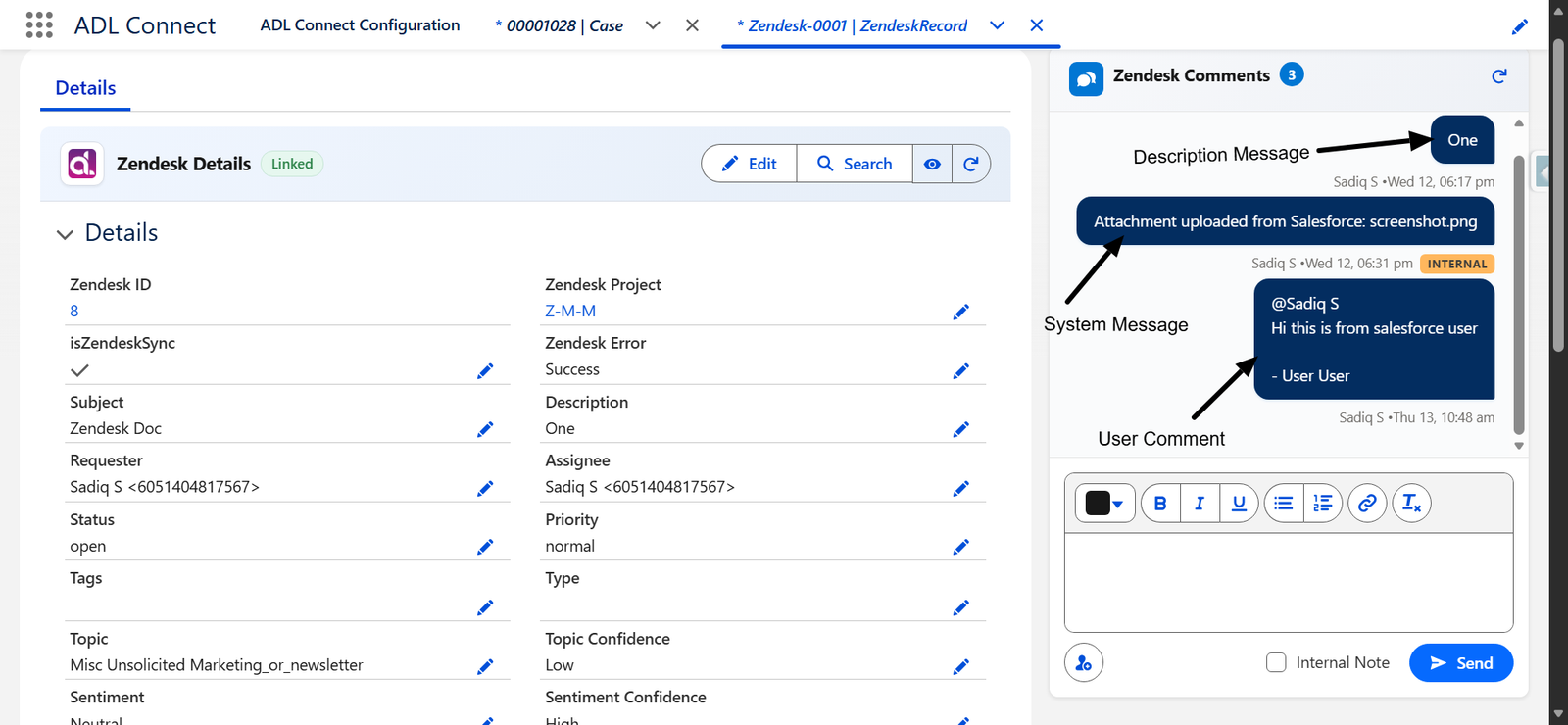
Task: Check the Internal Note checkbox
Action: pos(1276,662)
